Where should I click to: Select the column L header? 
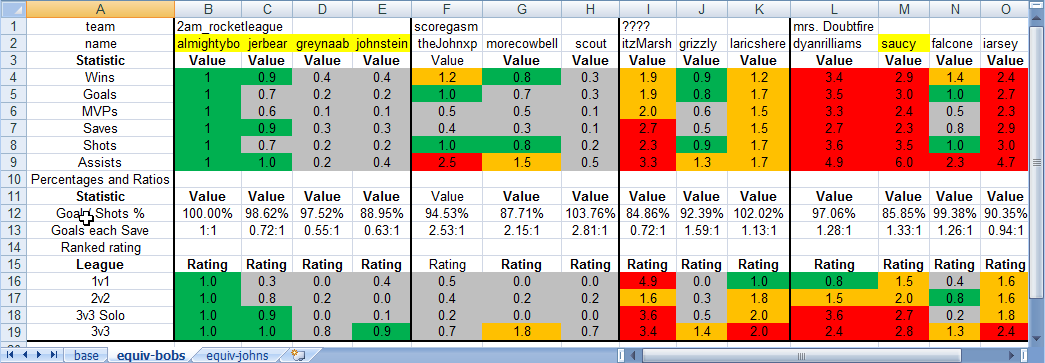tap(834, 9)
